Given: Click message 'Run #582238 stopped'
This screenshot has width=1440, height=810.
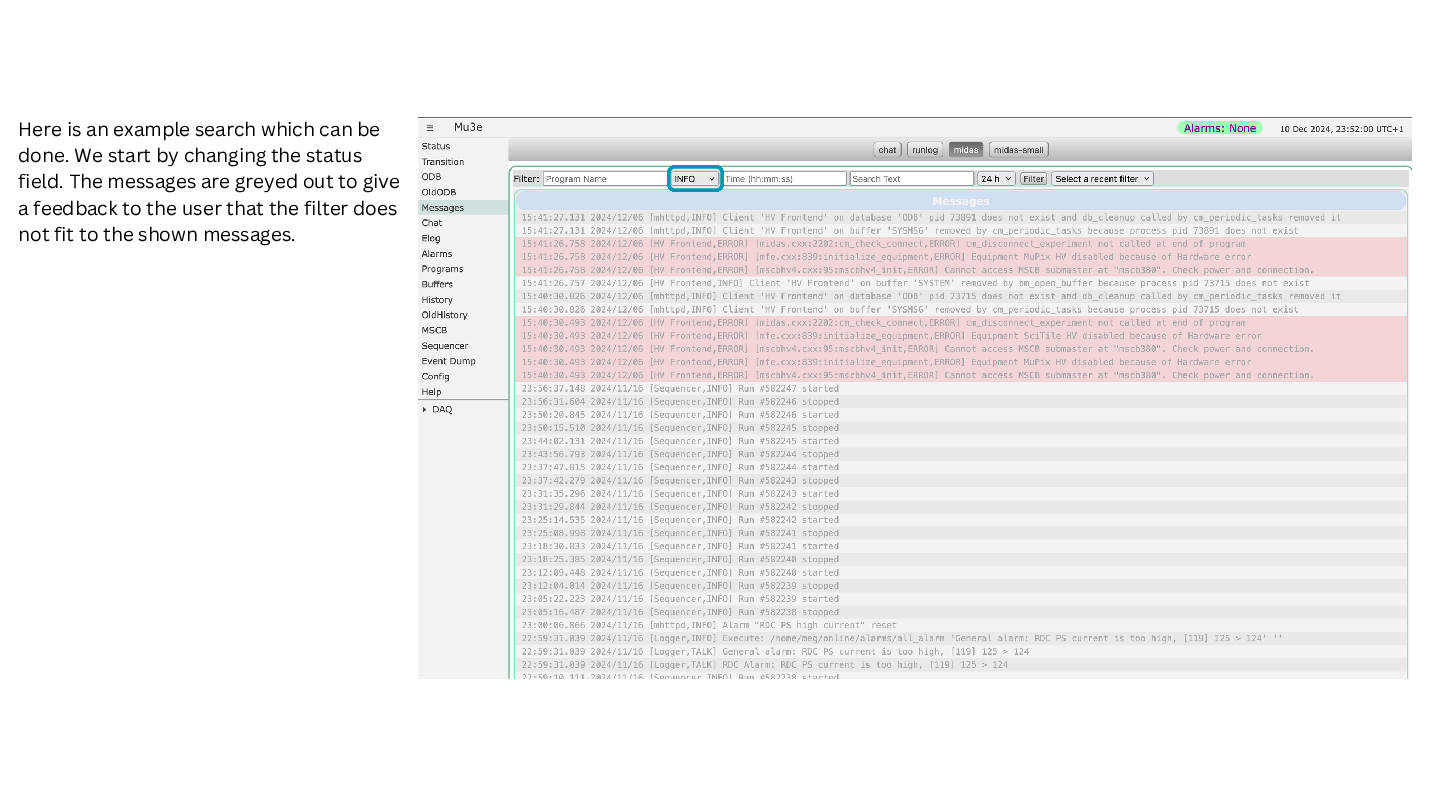Looking at the screenshot, I should [x=961, y=612].
